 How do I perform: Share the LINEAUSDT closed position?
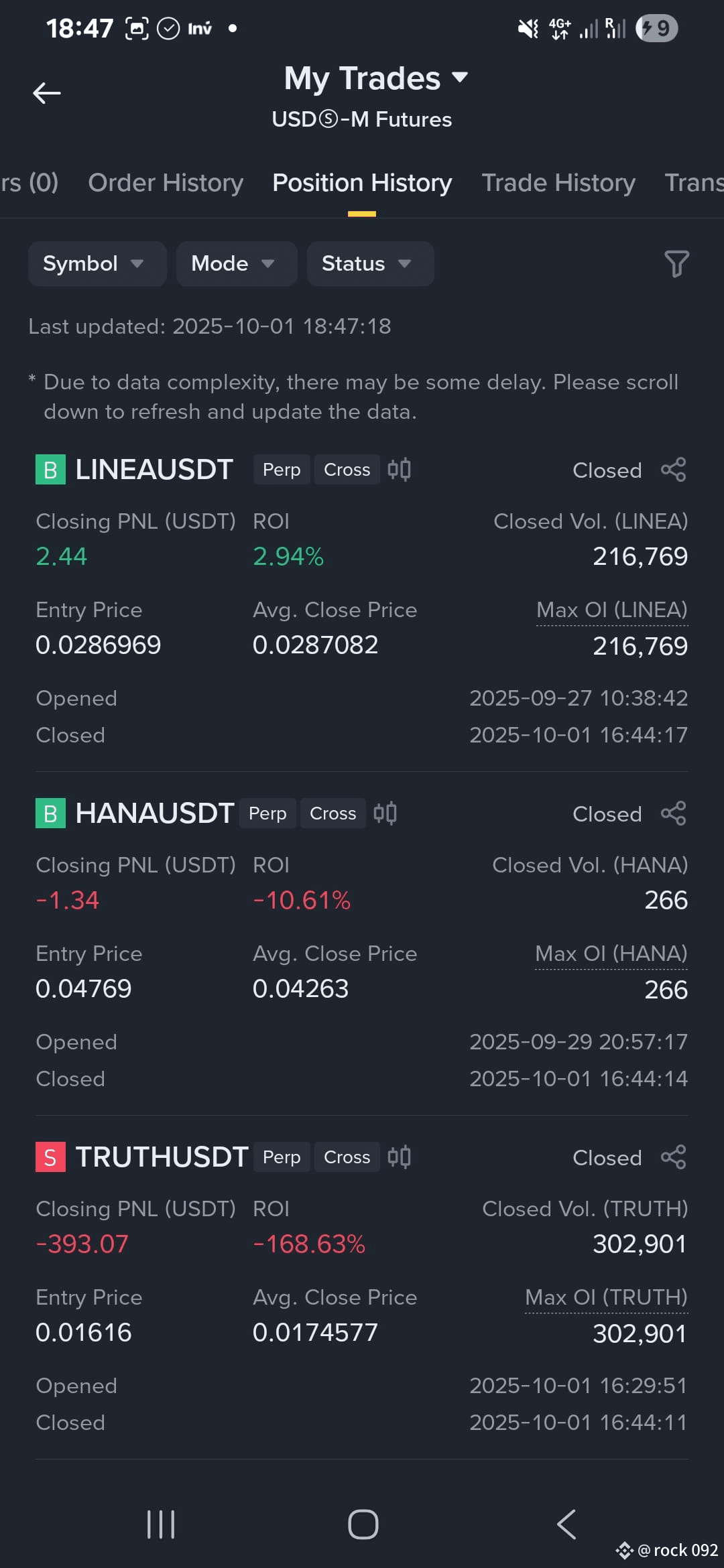pyautogui.click(x=673, y=470)
